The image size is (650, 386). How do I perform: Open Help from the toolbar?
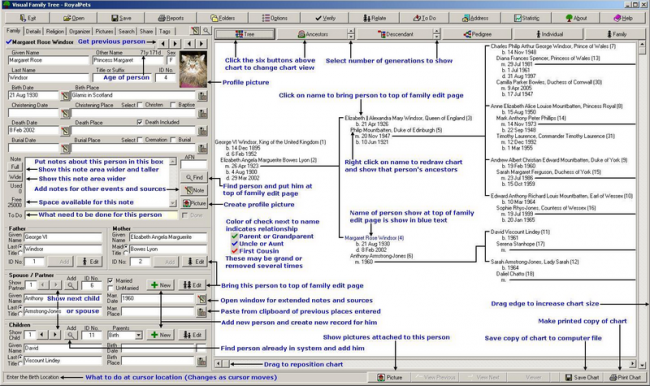point(623,18)
